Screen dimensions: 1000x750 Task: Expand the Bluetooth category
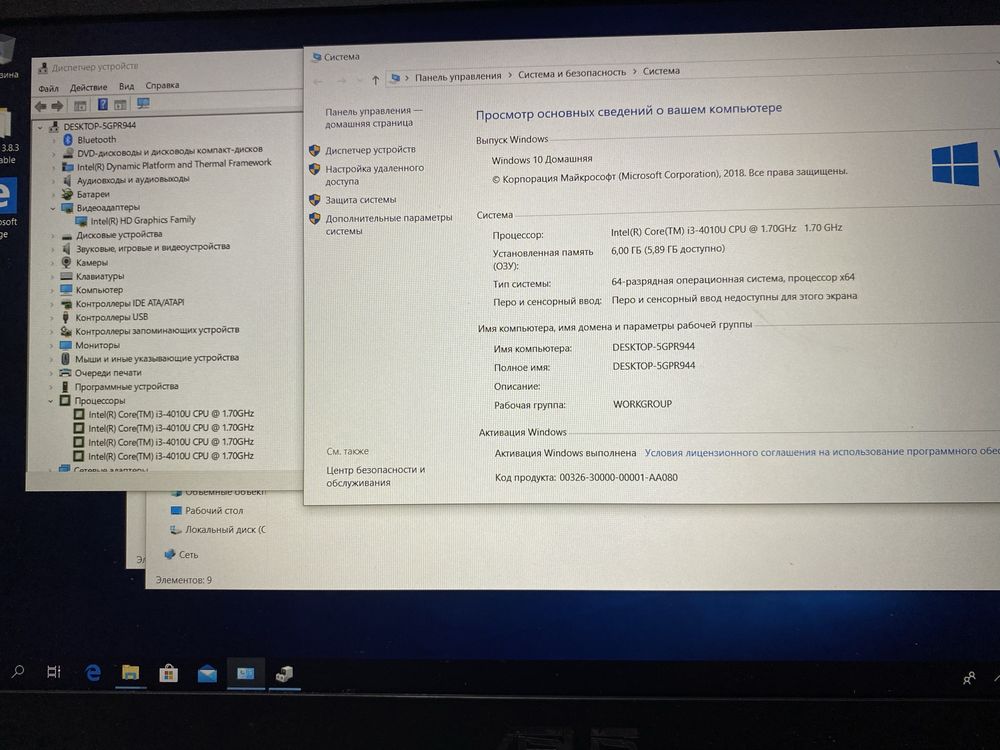pos(55,140)
